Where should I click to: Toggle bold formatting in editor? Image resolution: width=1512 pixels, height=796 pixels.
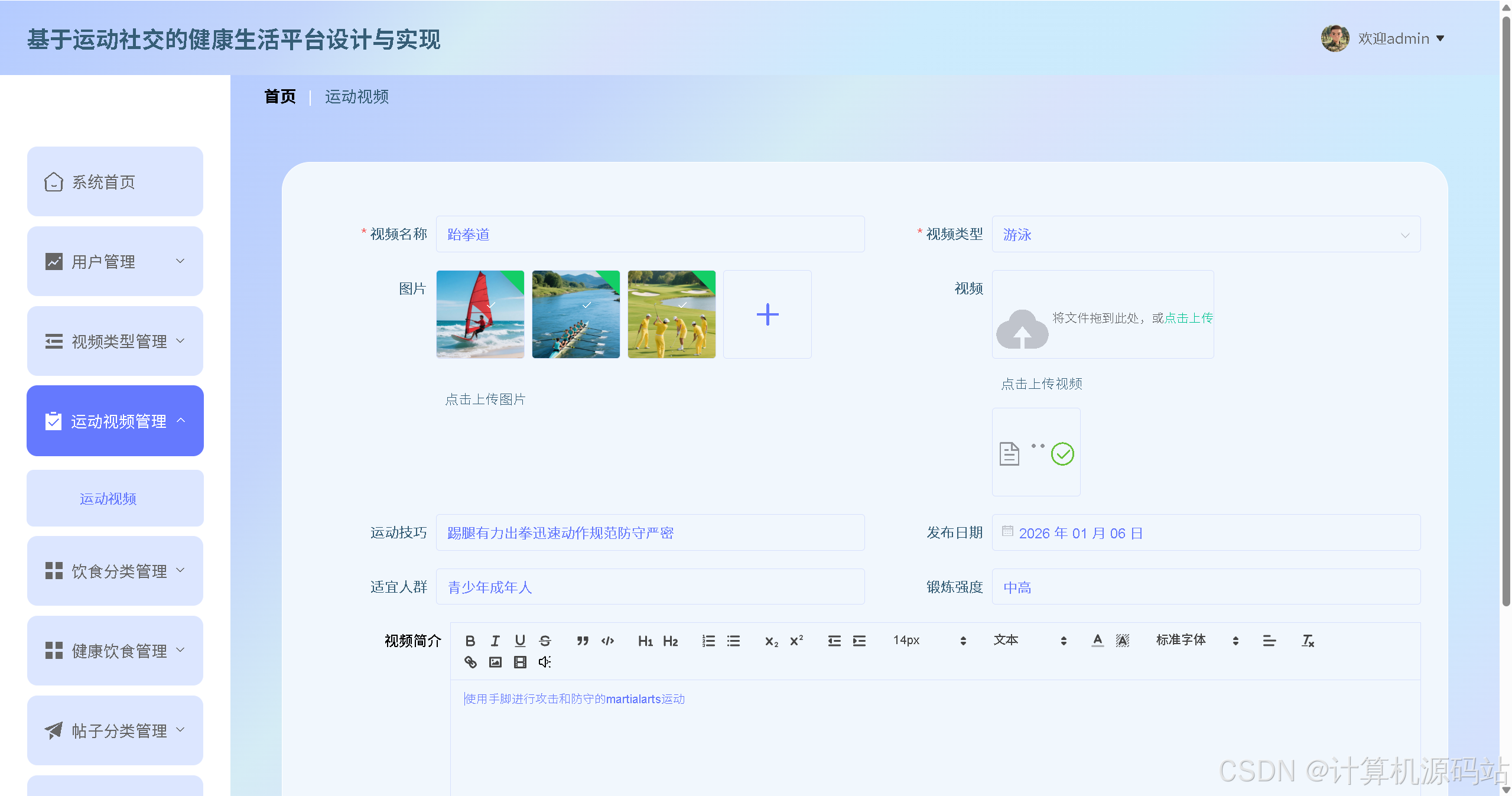click(470, 641)
